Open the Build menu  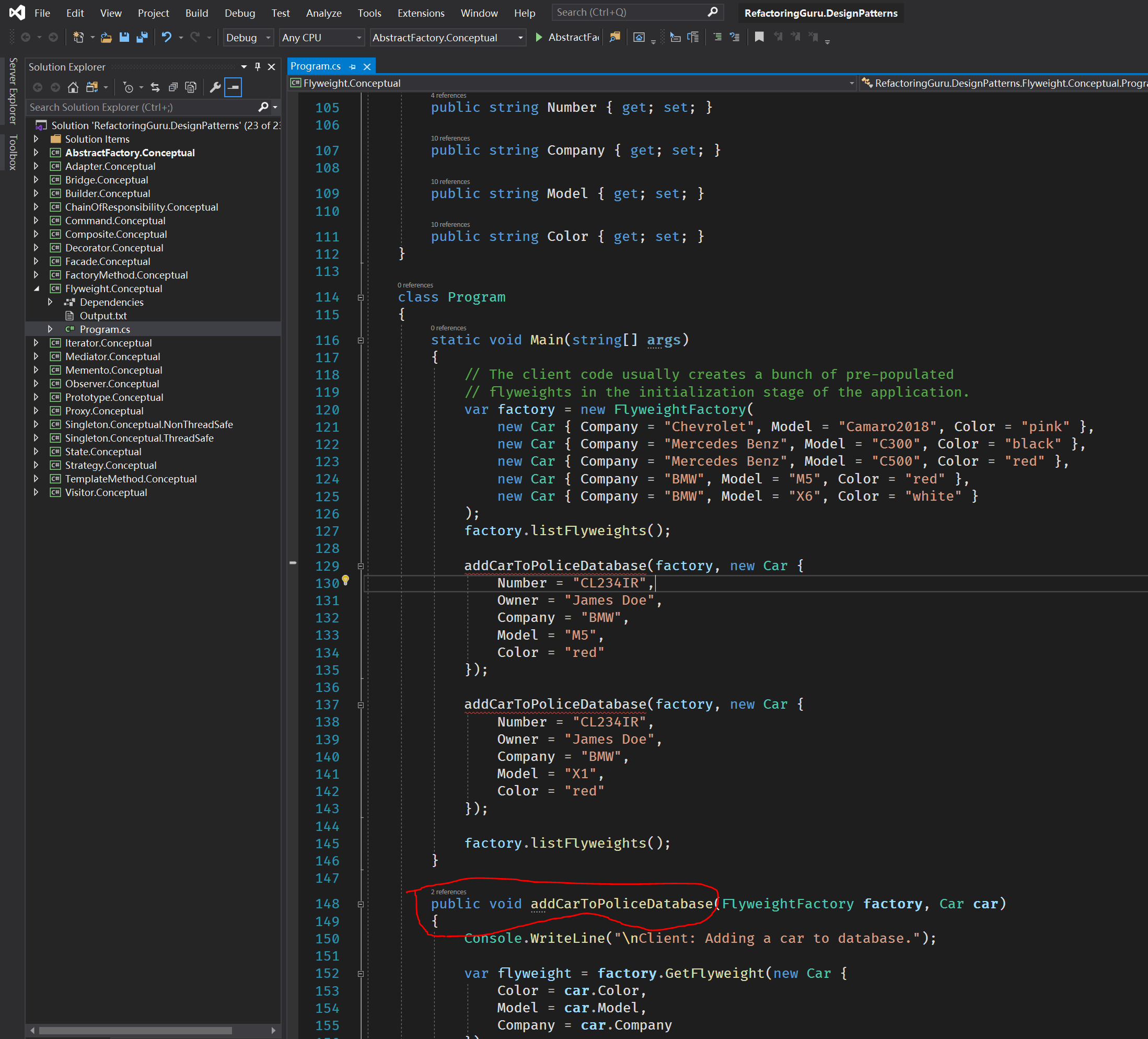pos(196,13)
